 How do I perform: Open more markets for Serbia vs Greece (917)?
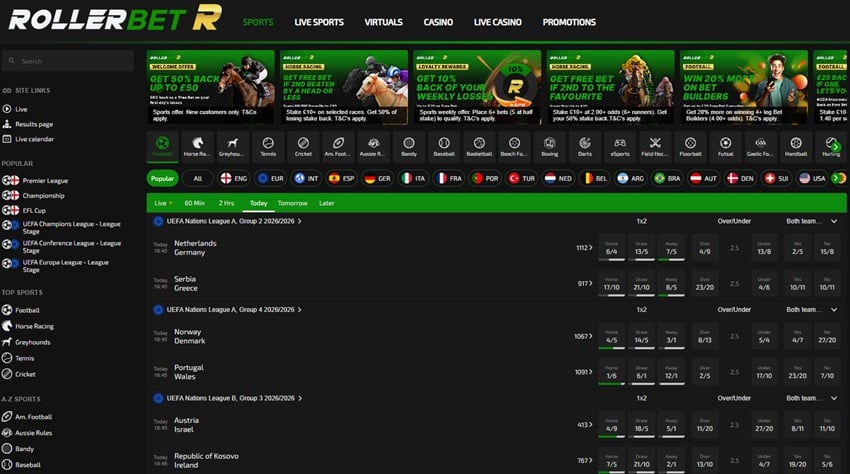[585, 284]
